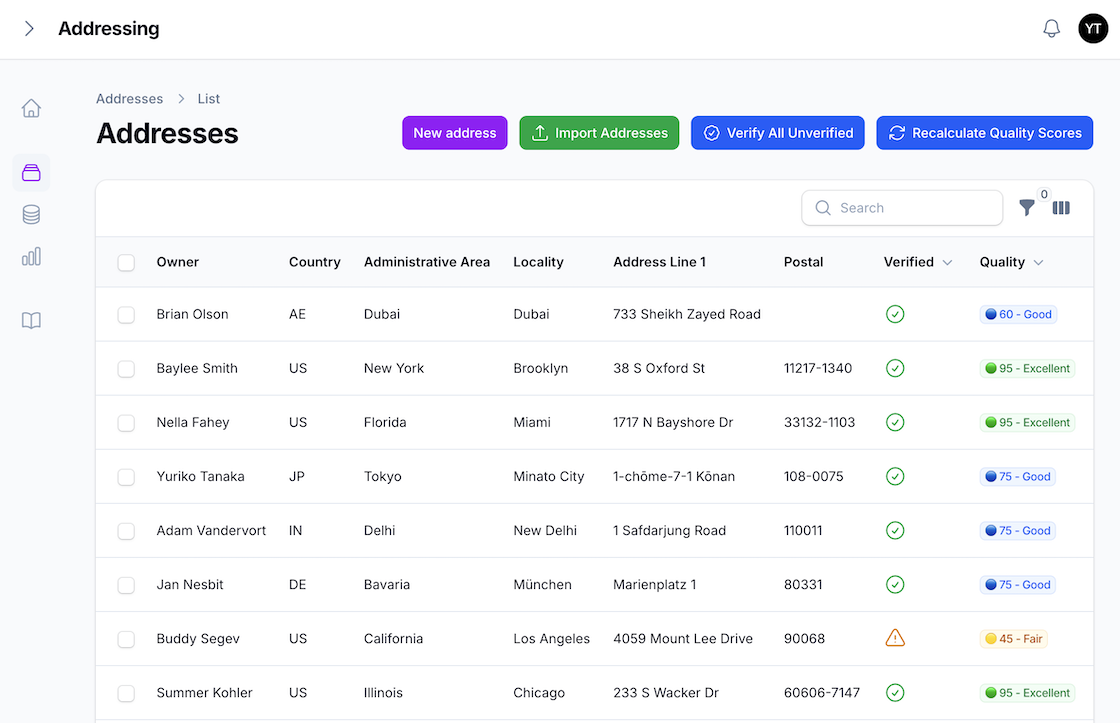Click Baylee Smith's 95 - Excellent badge
Screen dimensions: 1120x723
pyautogui.click(x=1027, y=369)
